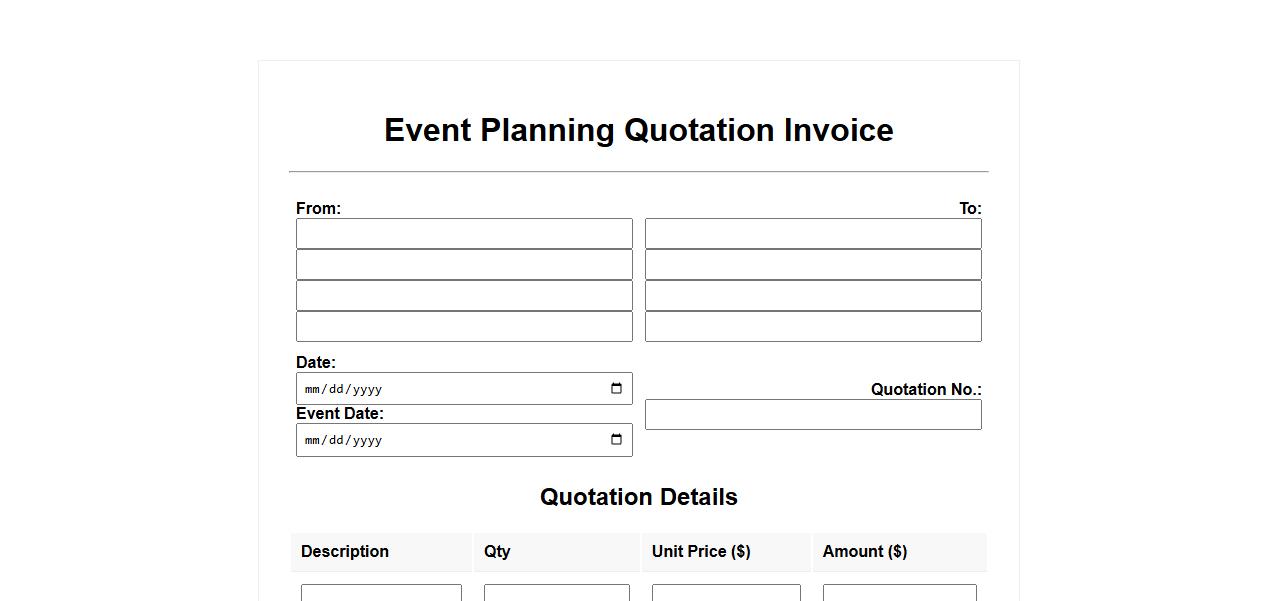Select the year segment of the Event Date field
The width and height of the screenshot is (1278, 601).
pos(366,441)
